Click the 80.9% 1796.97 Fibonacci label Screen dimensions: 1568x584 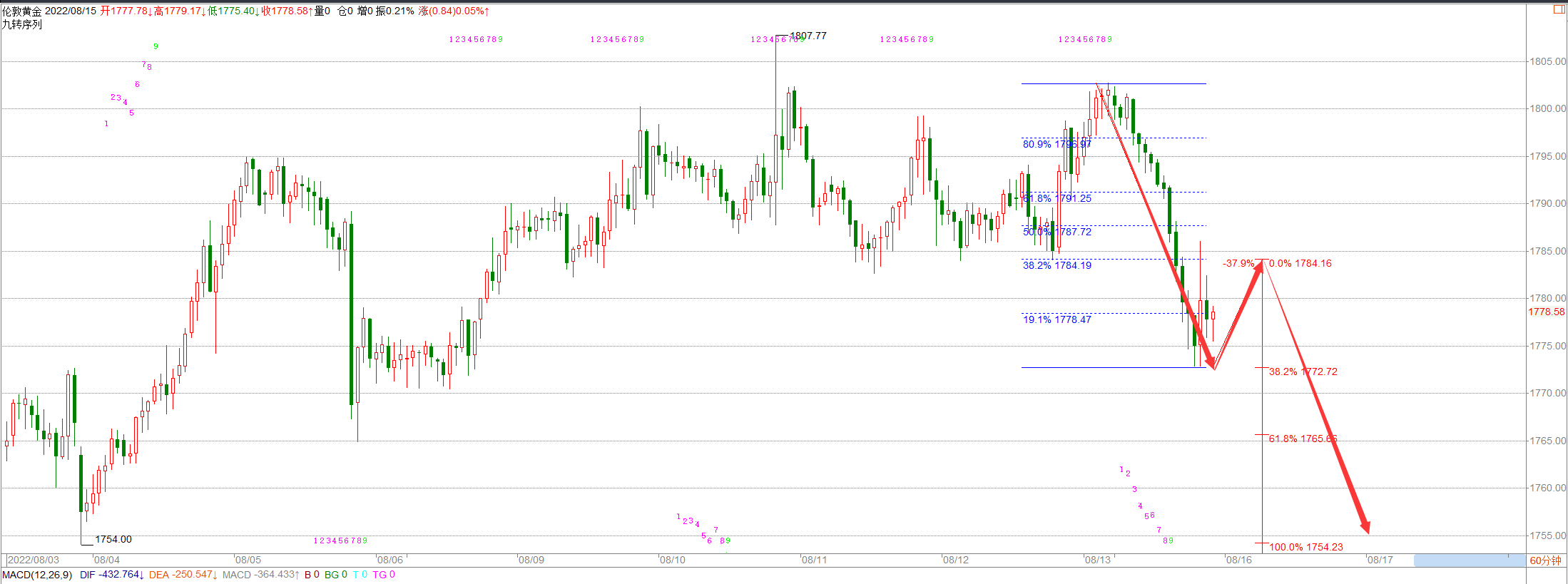tap(1057, 144)
